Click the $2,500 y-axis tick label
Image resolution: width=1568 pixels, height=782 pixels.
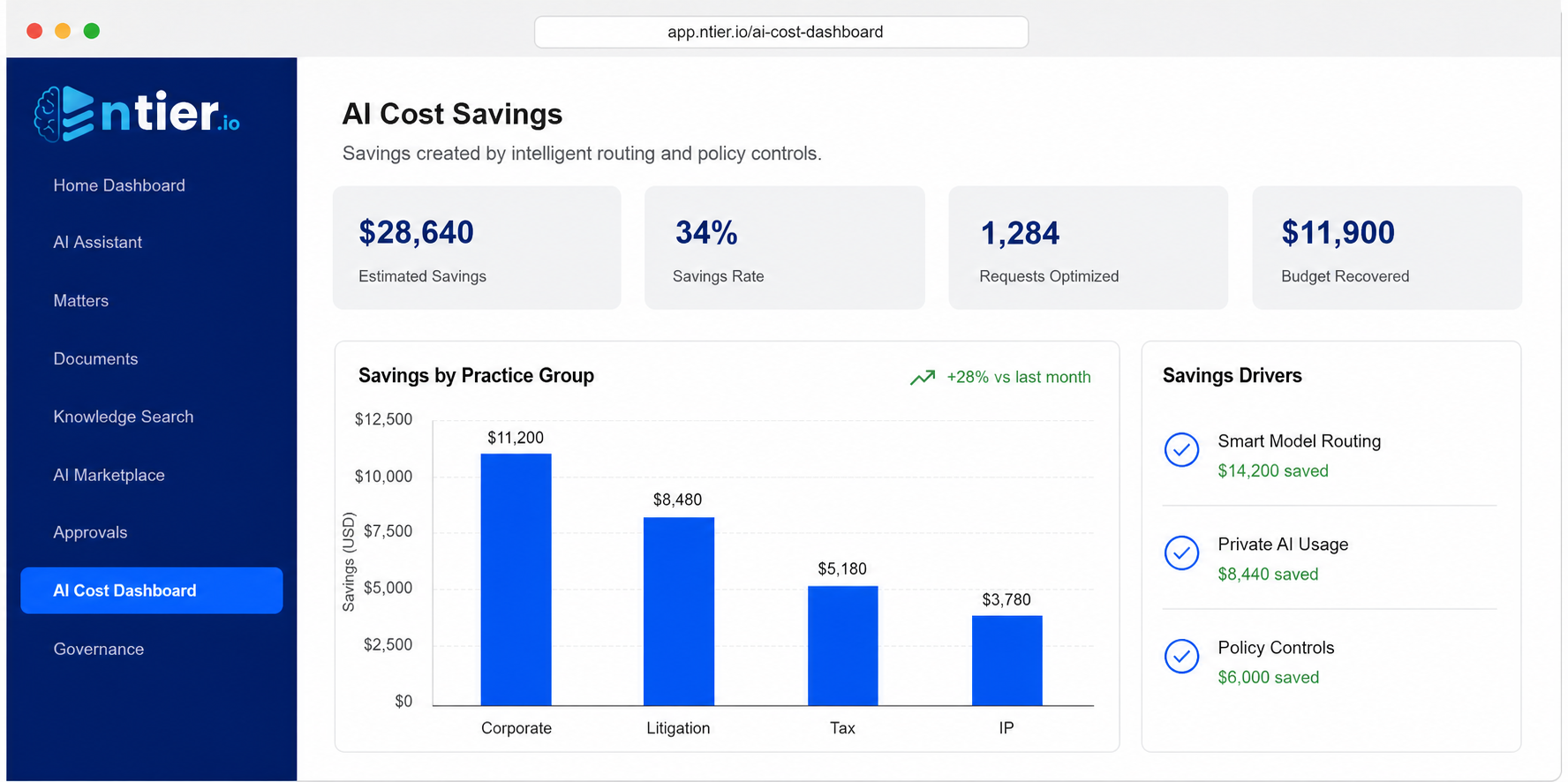[388, 644]
